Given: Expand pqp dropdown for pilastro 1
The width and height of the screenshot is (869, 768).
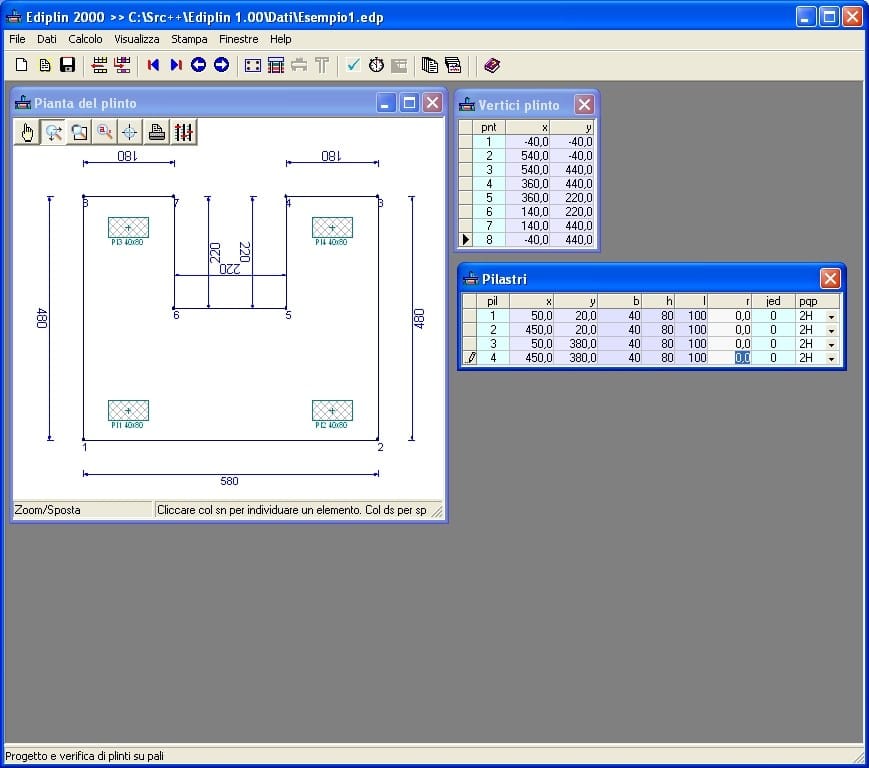Looking at the screenshot, I should point(830,316).
